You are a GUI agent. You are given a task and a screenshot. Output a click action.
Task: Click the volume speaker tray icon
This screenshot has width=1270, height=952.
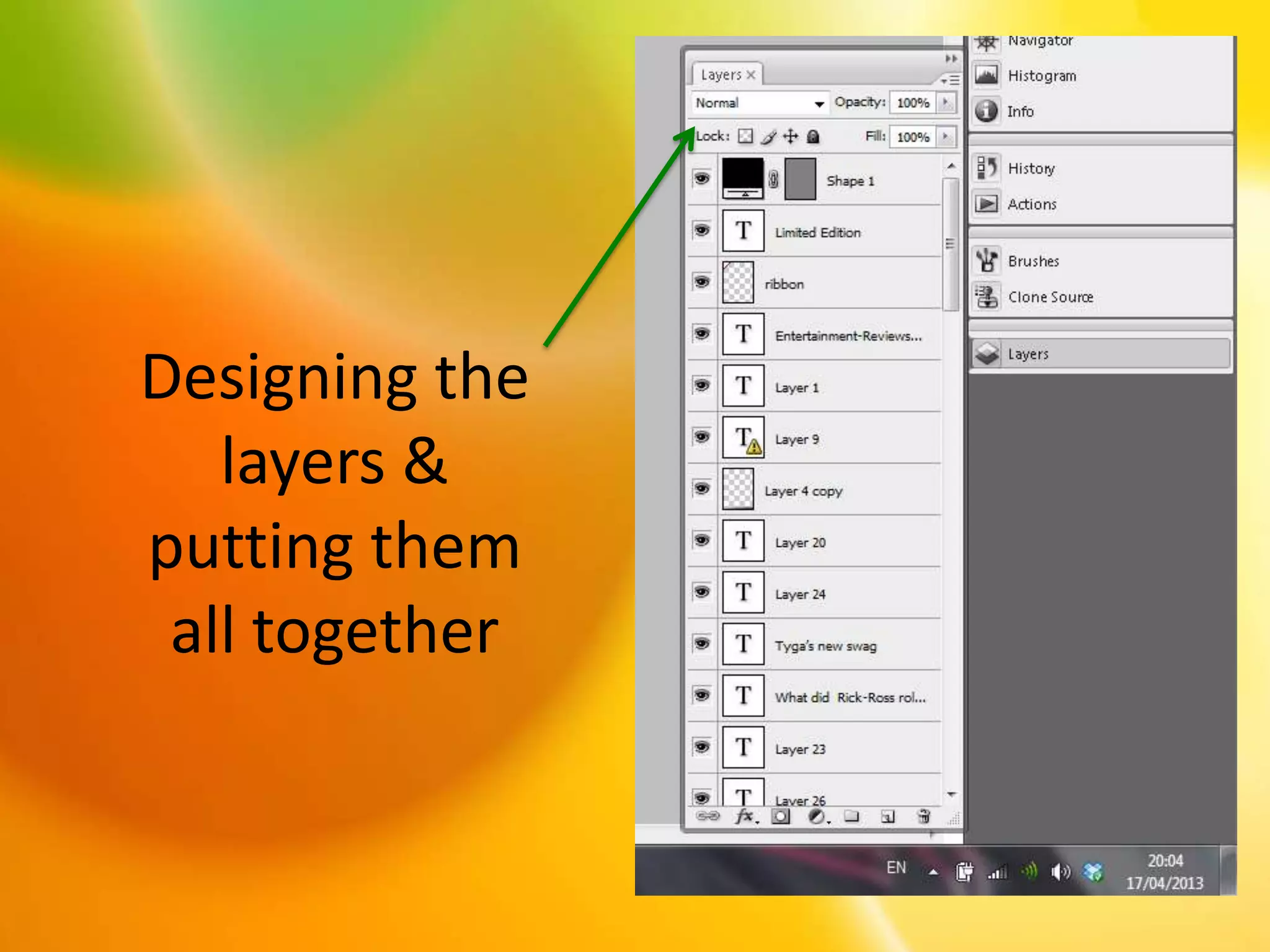pos(1060,872)
